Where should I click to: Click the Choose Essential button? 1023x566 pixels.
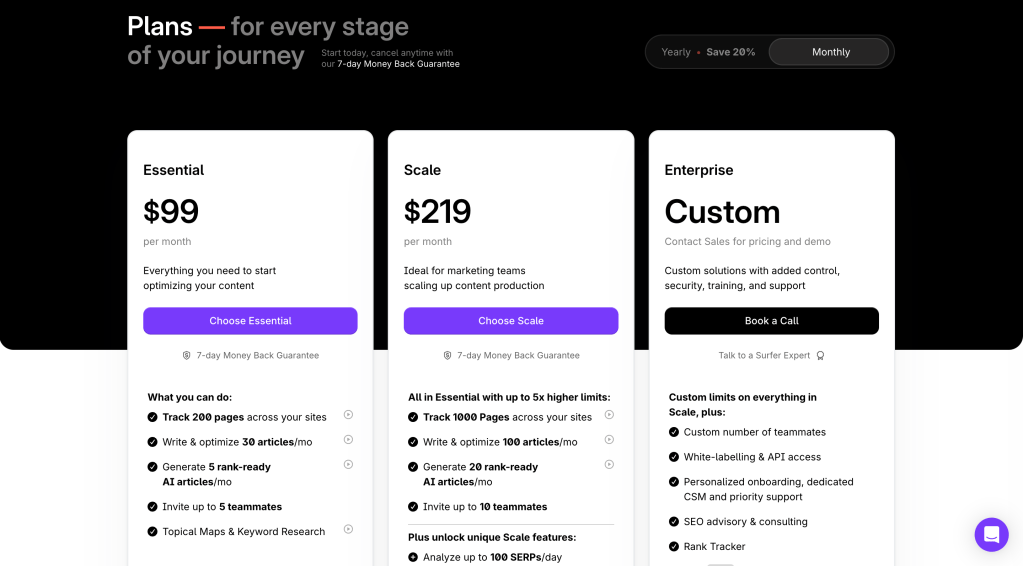pos(250,321)
